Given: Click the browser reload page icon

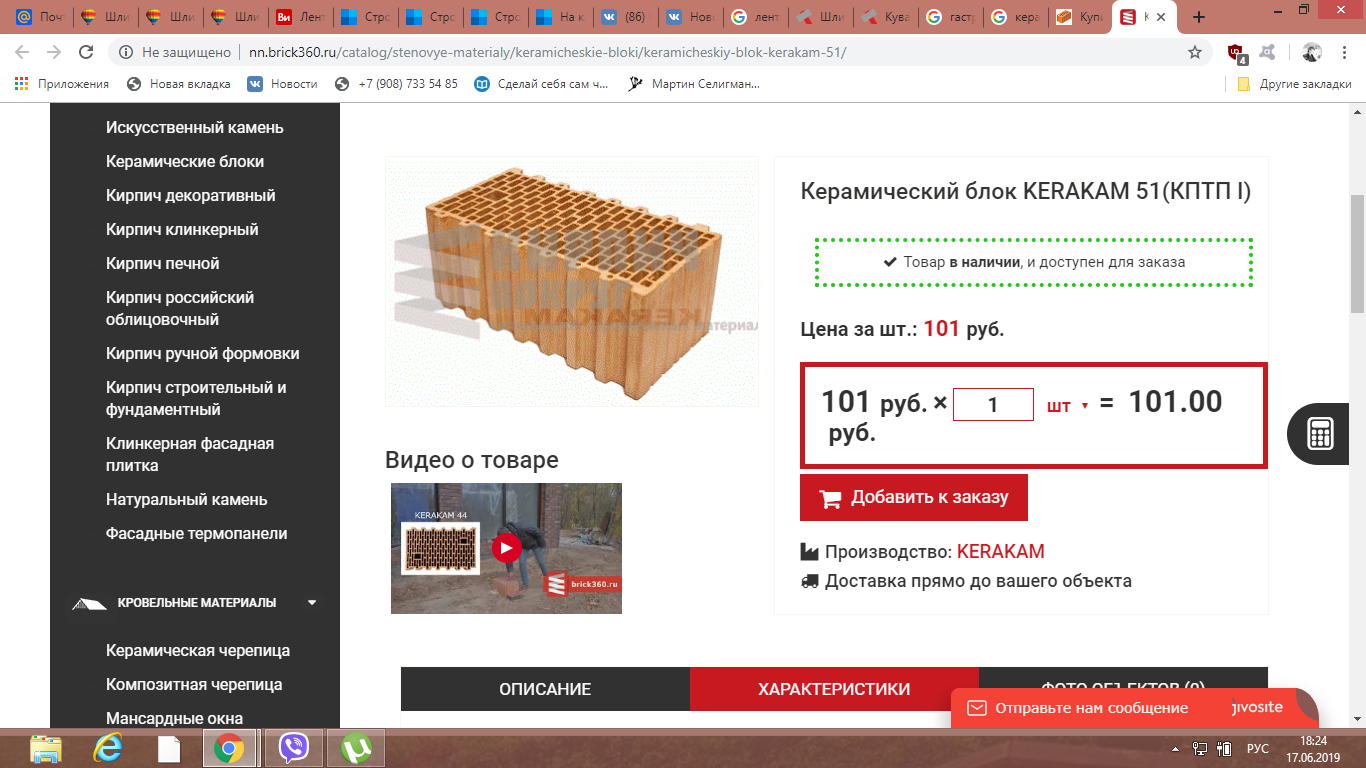Looking at the screenshot, I should click(x=86, y=52).
